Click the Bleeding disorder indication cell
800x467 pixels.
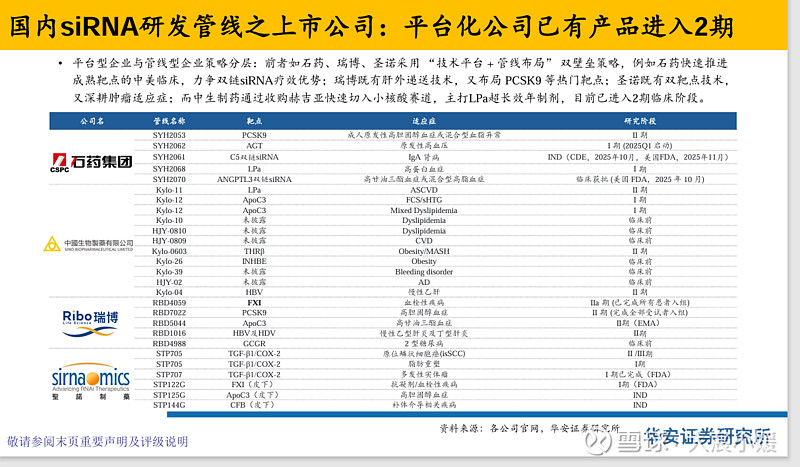click(x=424, y=272)
